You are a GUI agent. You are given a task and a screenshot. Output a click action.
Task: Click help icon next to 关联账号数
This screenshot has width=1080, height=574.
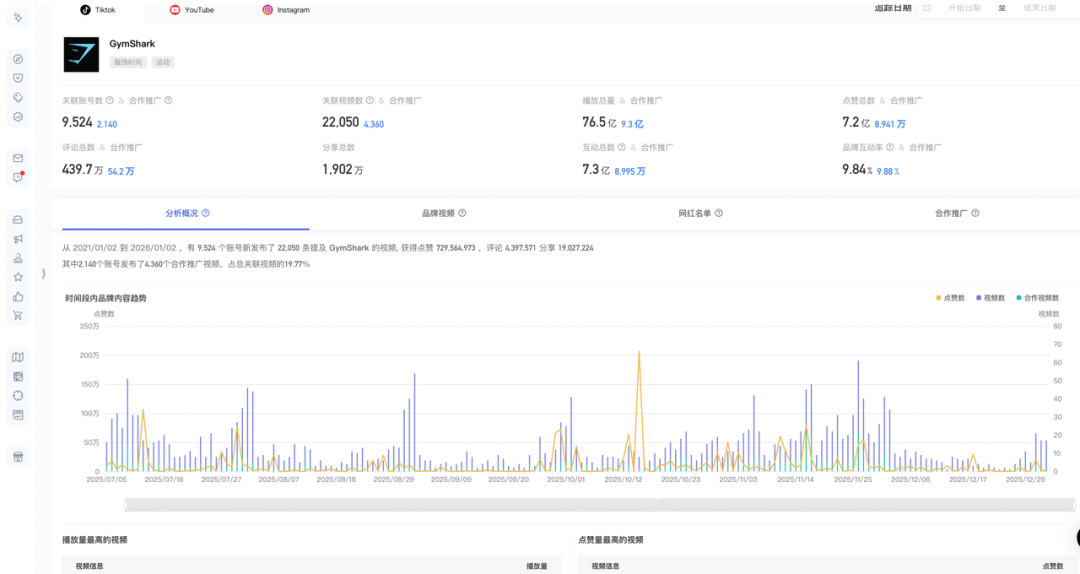(110, 100)
